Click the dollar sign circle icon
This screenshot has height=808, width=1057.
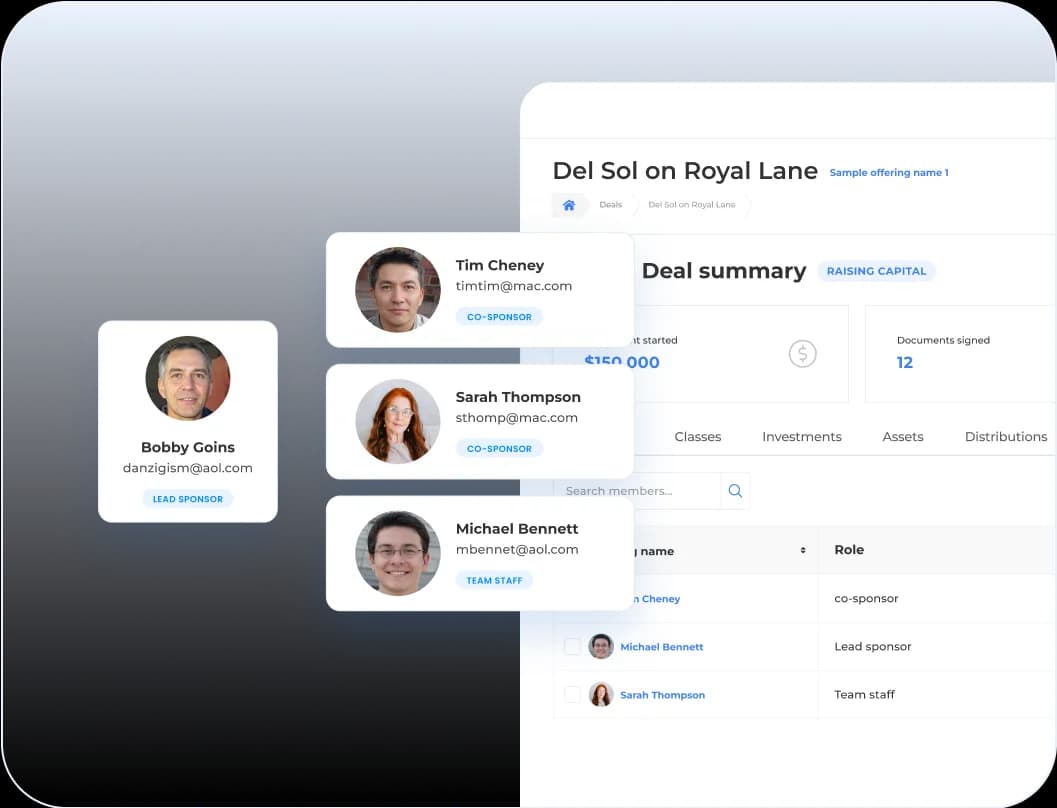(802, 353)
